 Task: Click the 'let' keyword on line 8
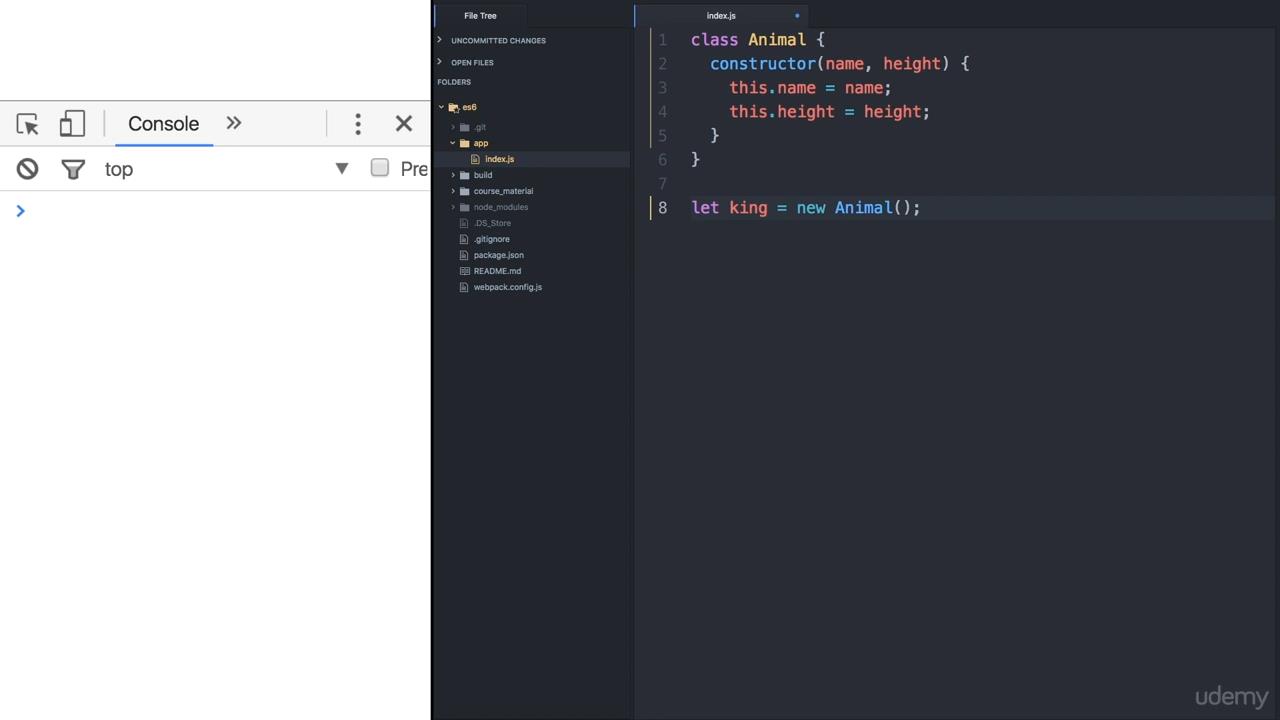click(x=705, y=208)
